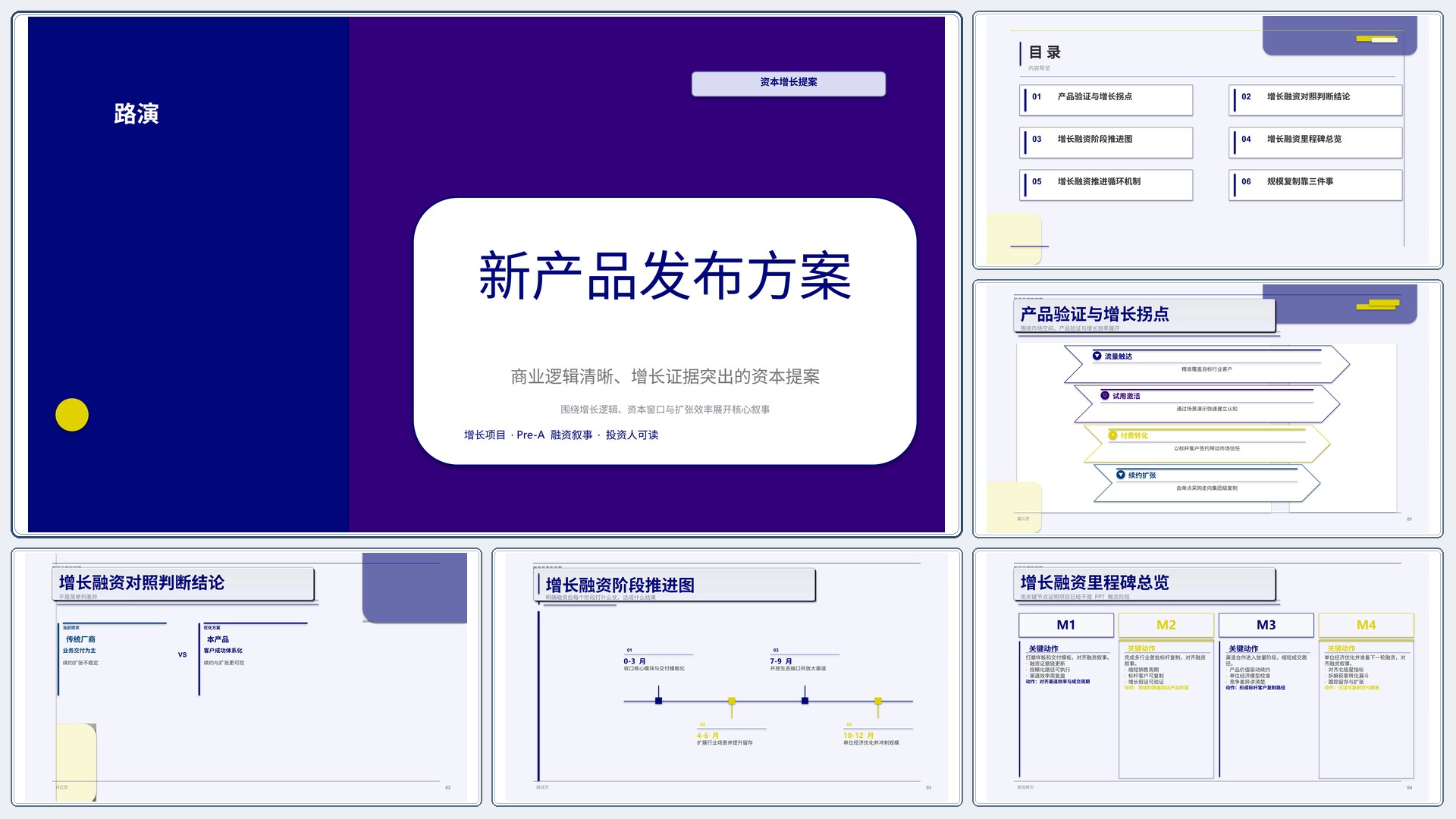Select the 路演 heading text
This screenshot has width=1456, height=819.
point(136,114)
